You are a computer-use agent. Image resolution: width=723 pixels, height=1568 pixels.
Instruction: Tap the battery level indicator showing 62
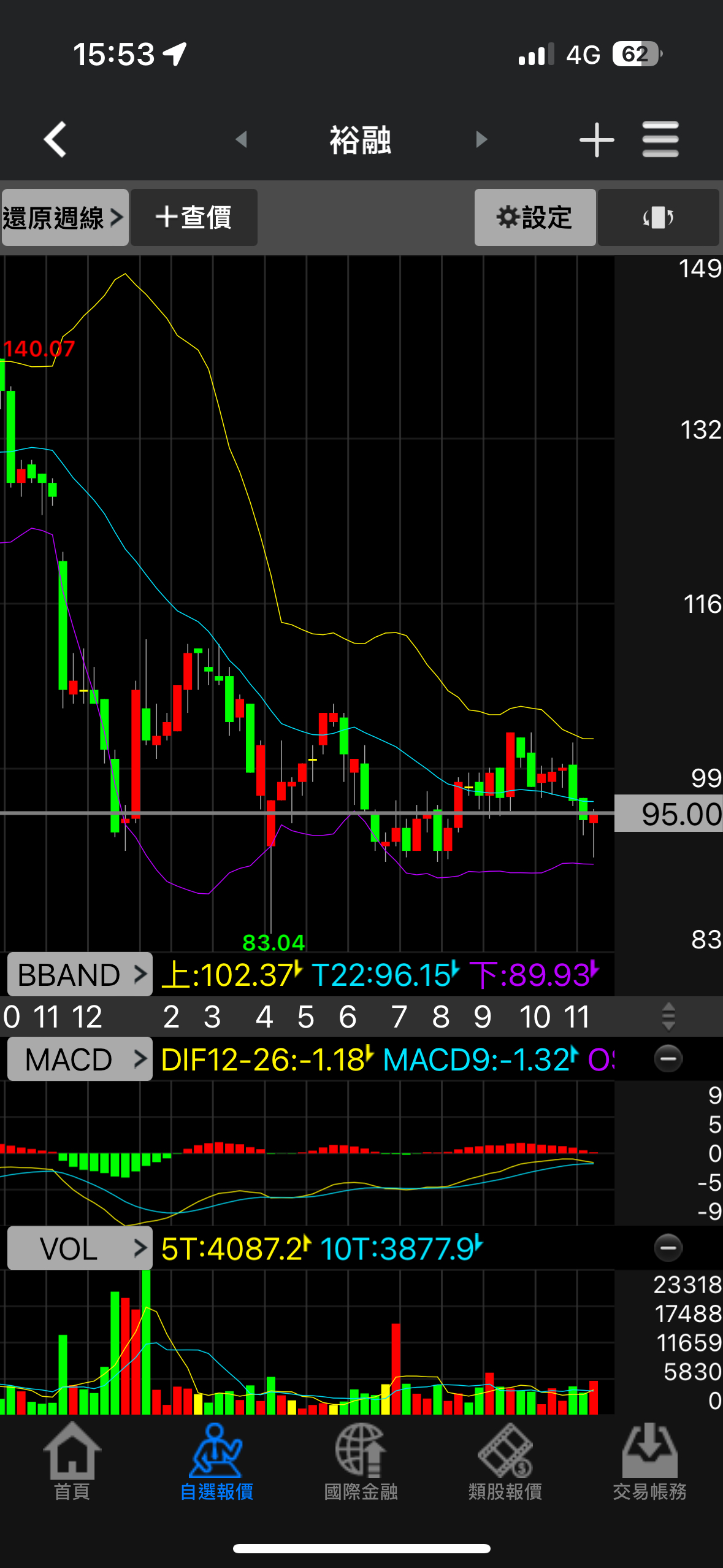pos(637,54)
